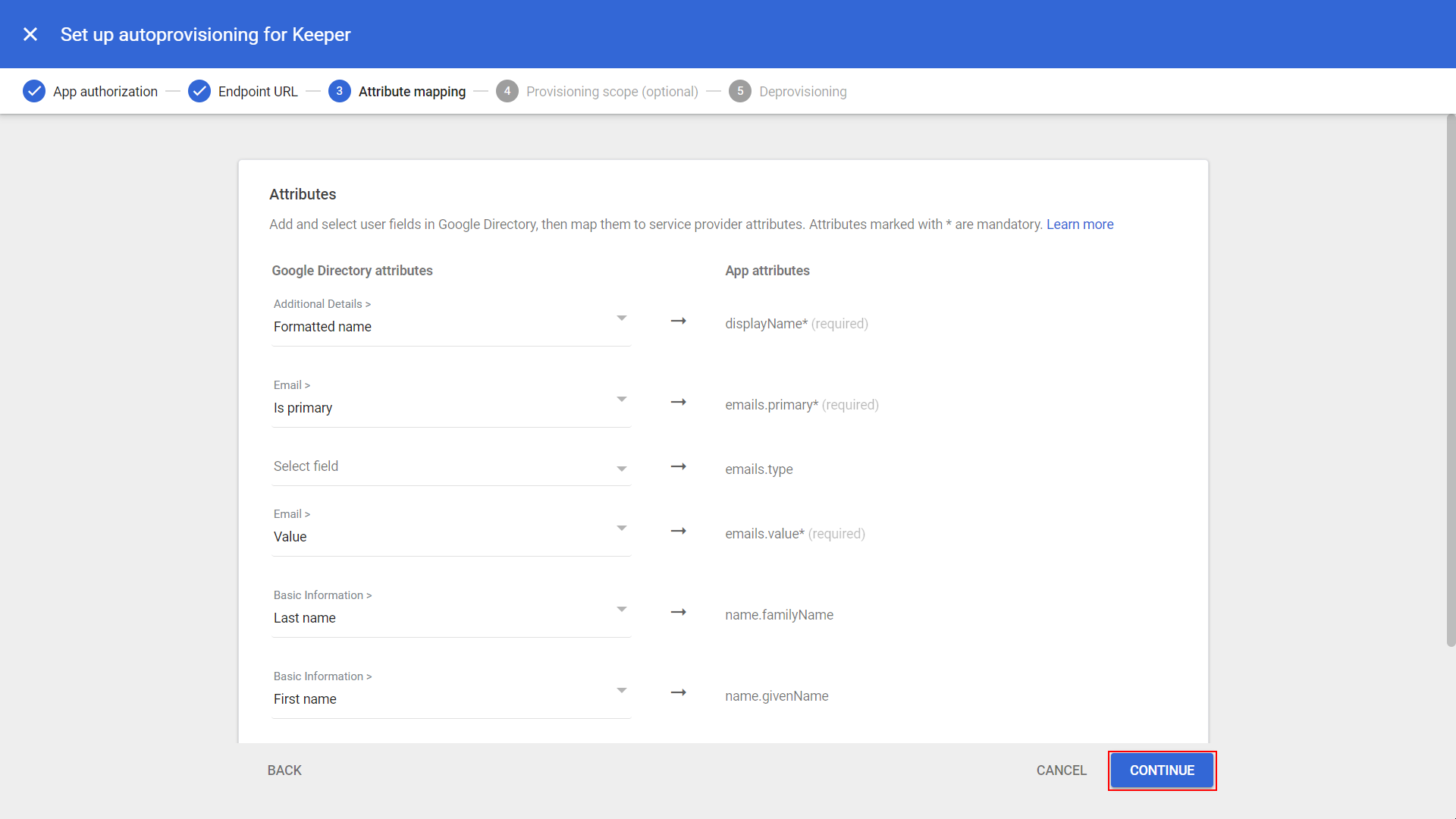Click App attributes column header
1456x819 pixels.
click(x=767, y=271)
